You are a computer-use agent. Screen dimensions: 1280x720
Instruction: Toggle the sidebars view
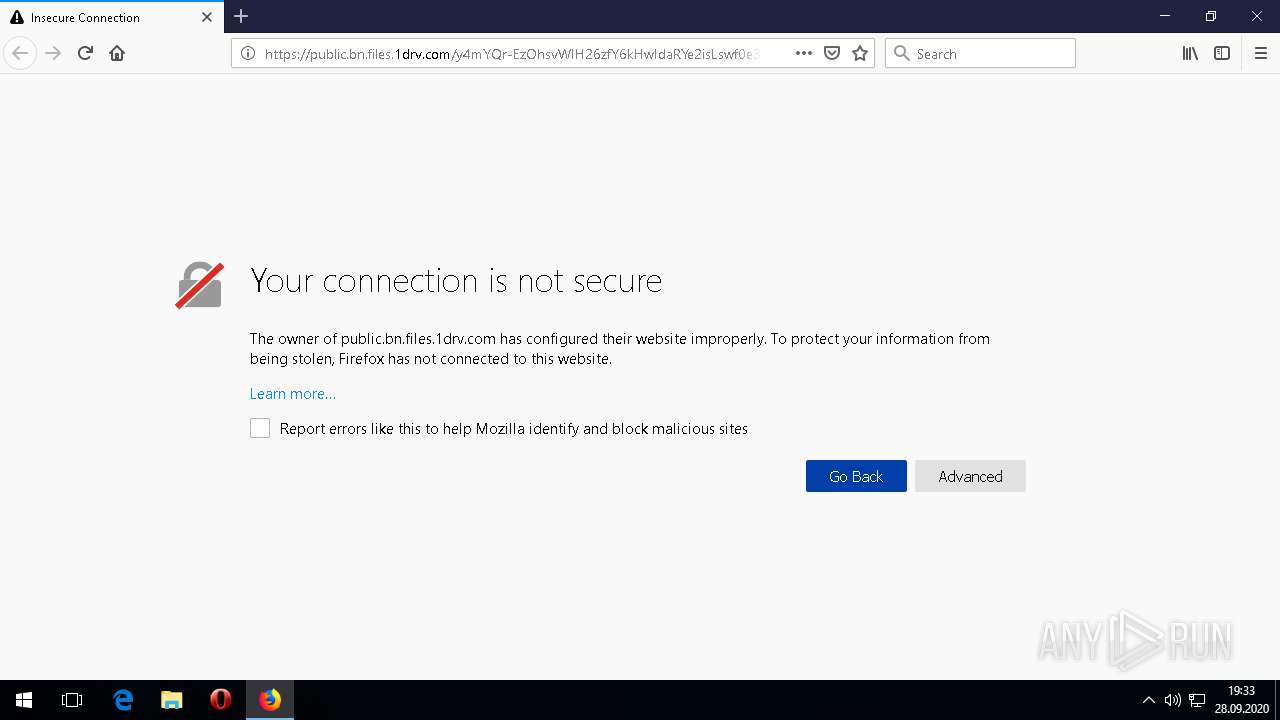[1222, 53]
